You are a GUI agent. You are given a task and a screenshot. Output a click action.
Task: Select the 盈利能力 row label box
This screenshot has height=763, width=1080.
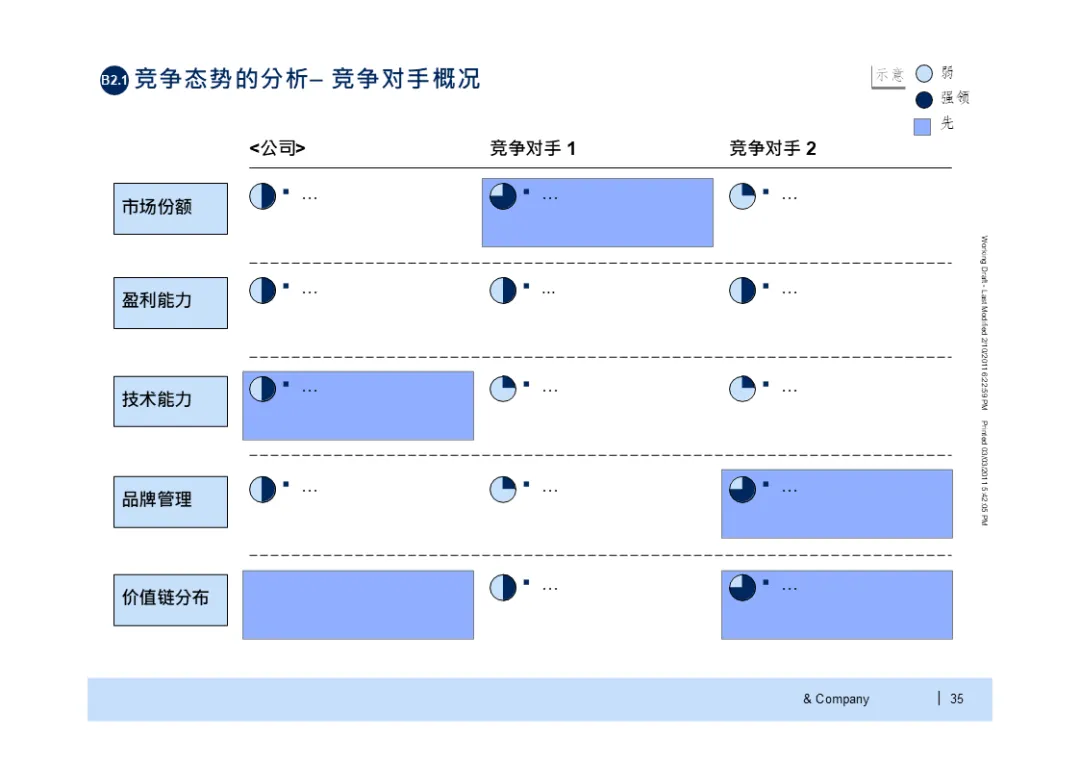click(171, 303)
